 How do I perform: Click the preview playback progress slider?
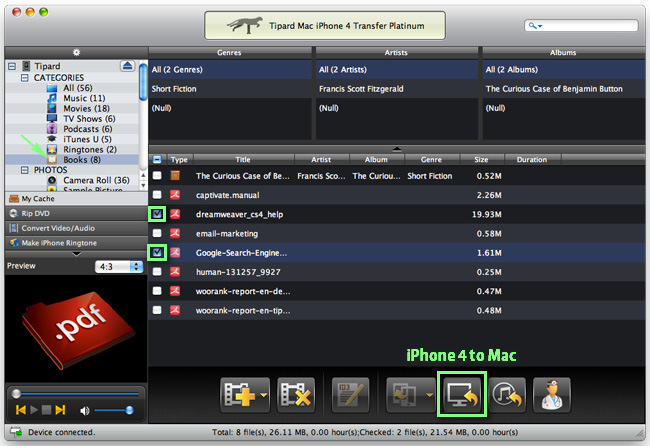click(76, 394)
